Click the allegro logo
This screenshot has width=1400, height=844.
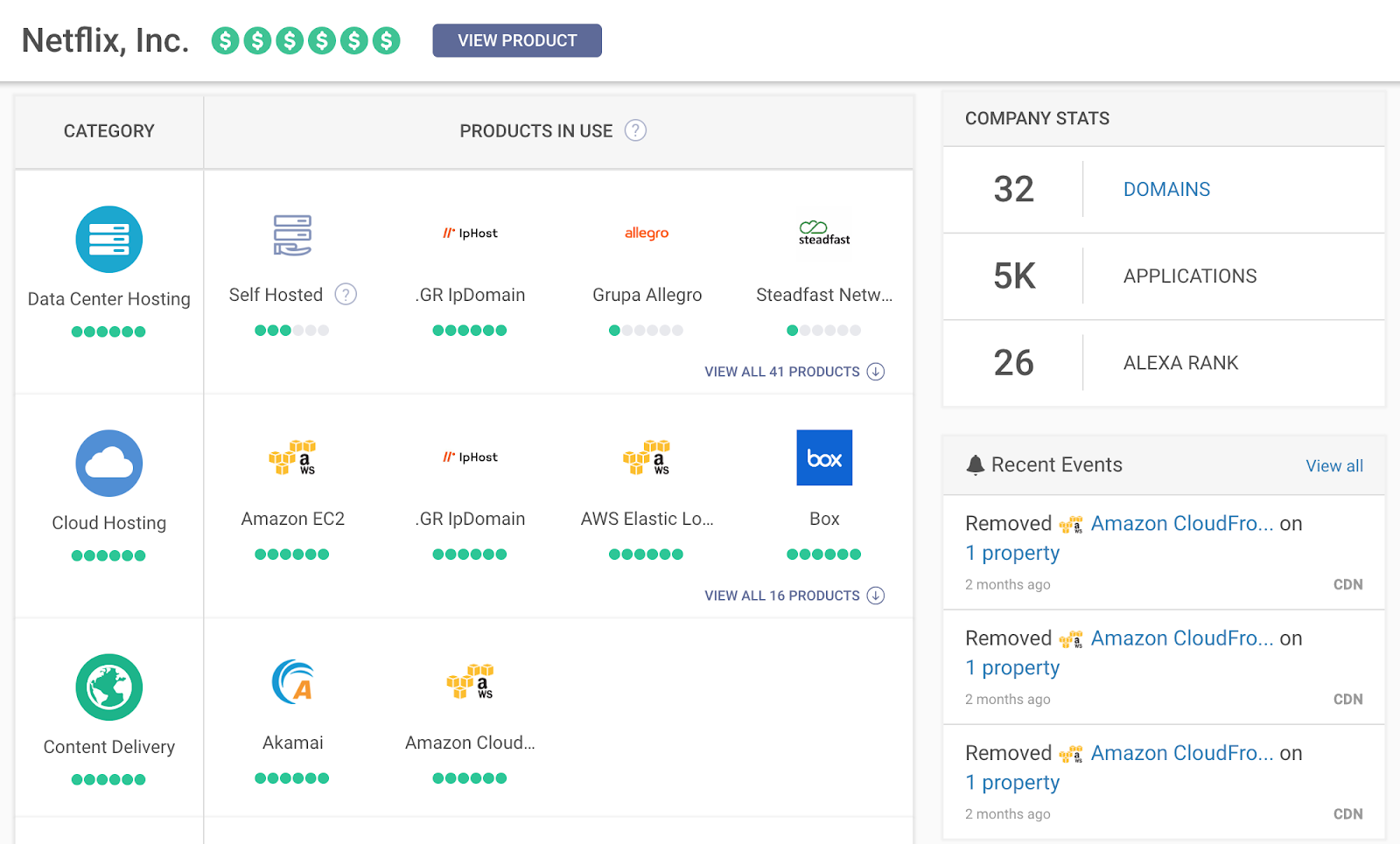[x=647, y=233]
